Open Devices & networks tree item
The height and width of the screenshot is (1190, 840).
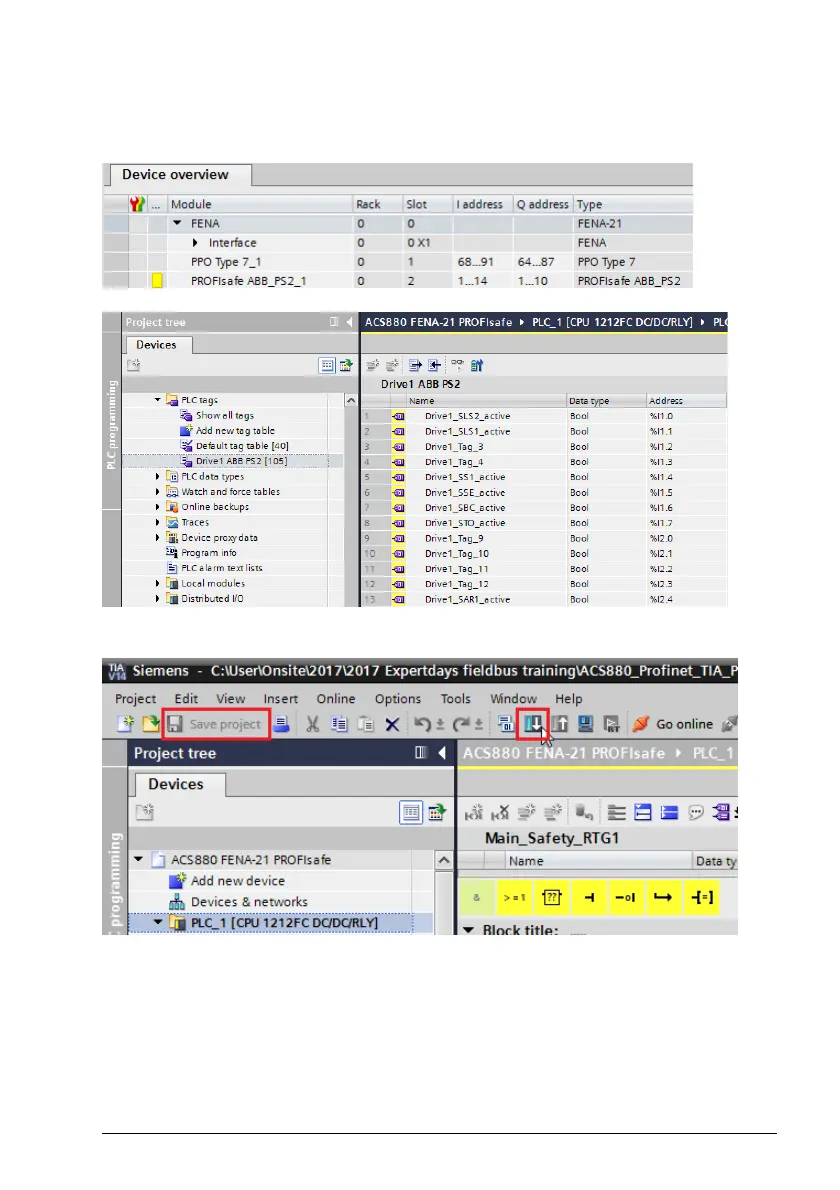point(249,902)
